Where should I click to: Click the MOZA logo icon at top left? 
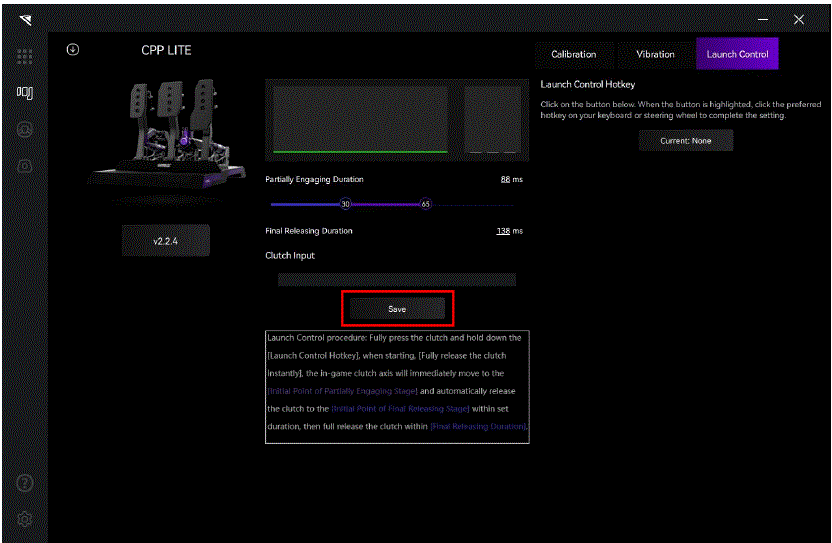25,20
